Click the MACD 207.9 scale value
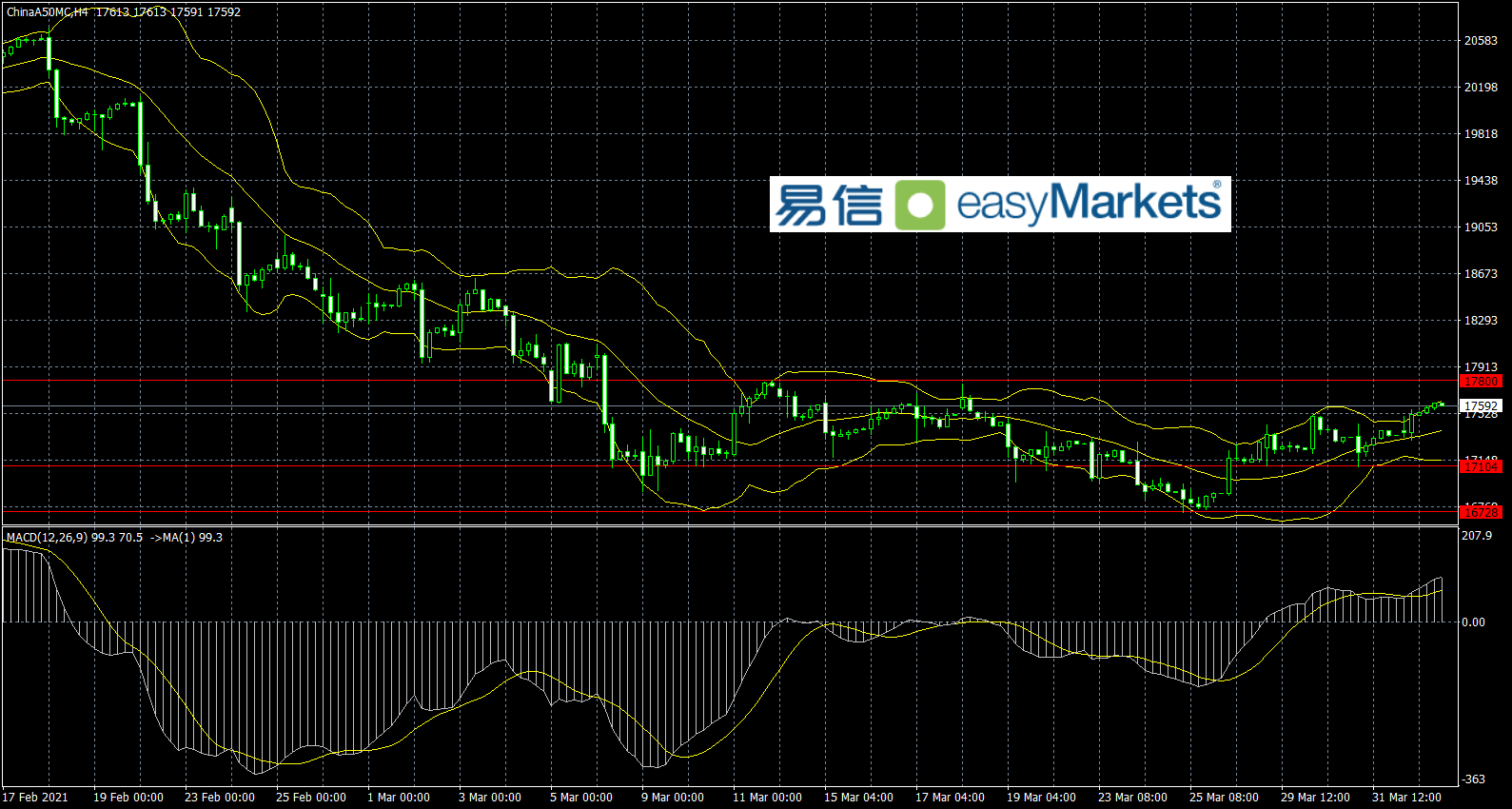 1477,536
